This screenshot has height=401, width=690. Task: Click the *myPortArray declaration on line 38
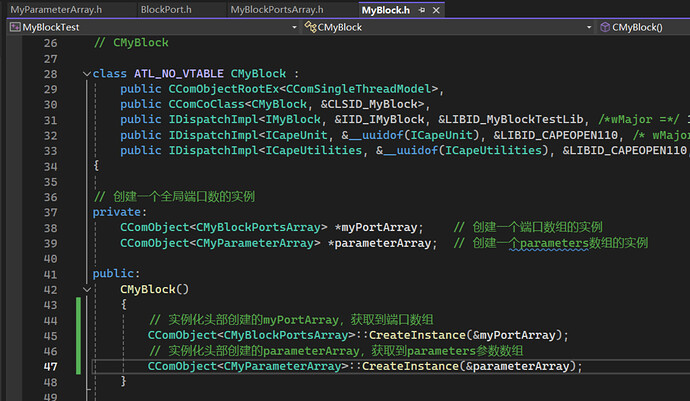tap(378, 228)
